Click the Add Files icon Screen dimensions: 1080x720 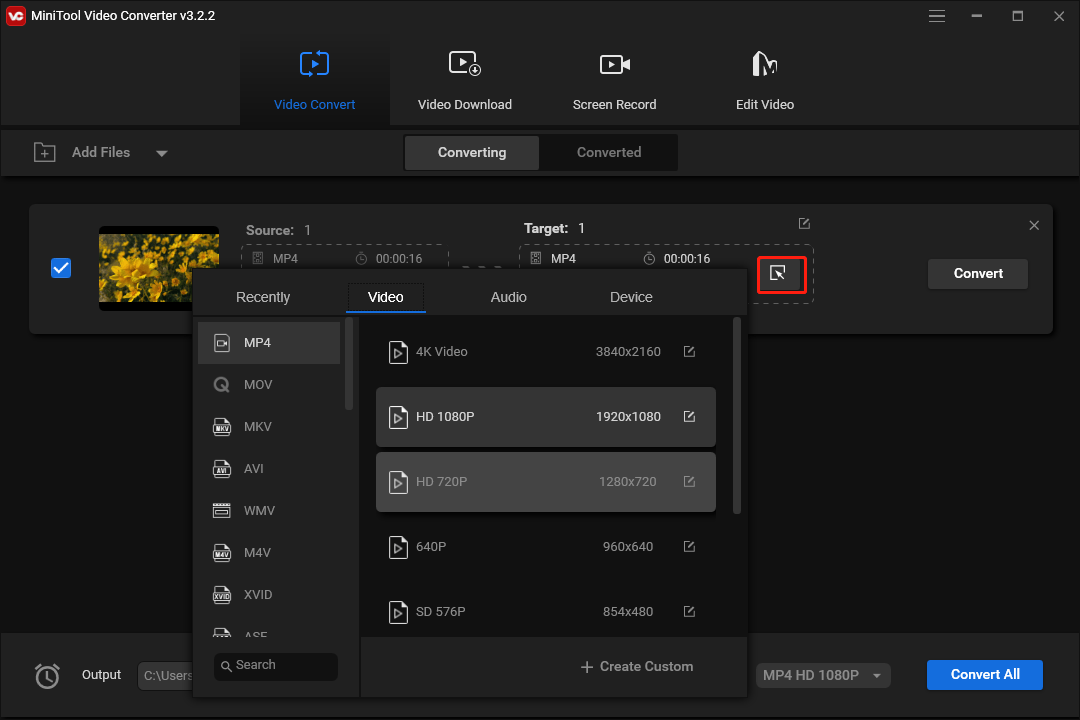[x=44, y=152]
